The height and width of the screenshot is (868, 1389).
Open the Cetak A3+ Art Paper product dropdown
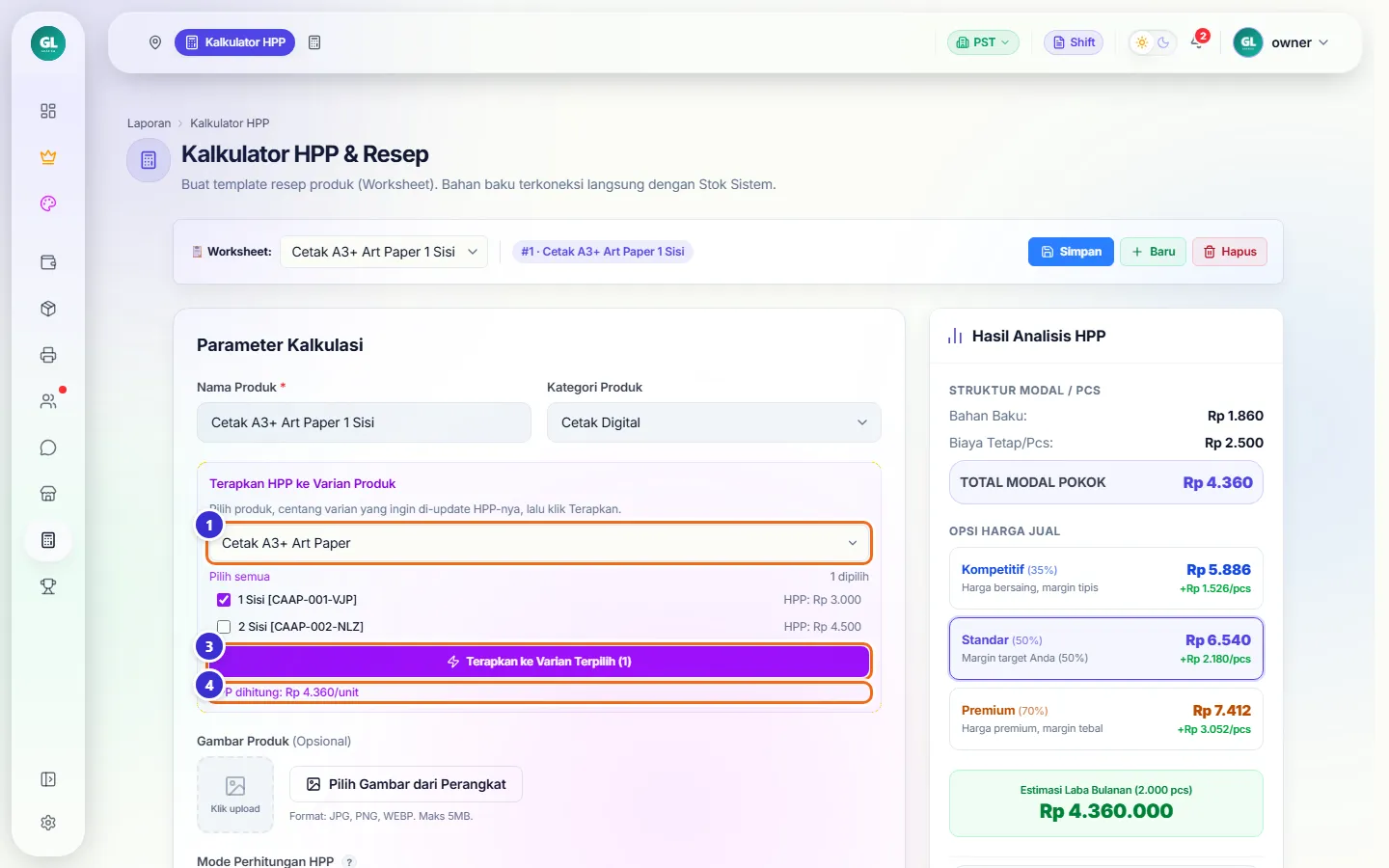[x=539, y=543]
